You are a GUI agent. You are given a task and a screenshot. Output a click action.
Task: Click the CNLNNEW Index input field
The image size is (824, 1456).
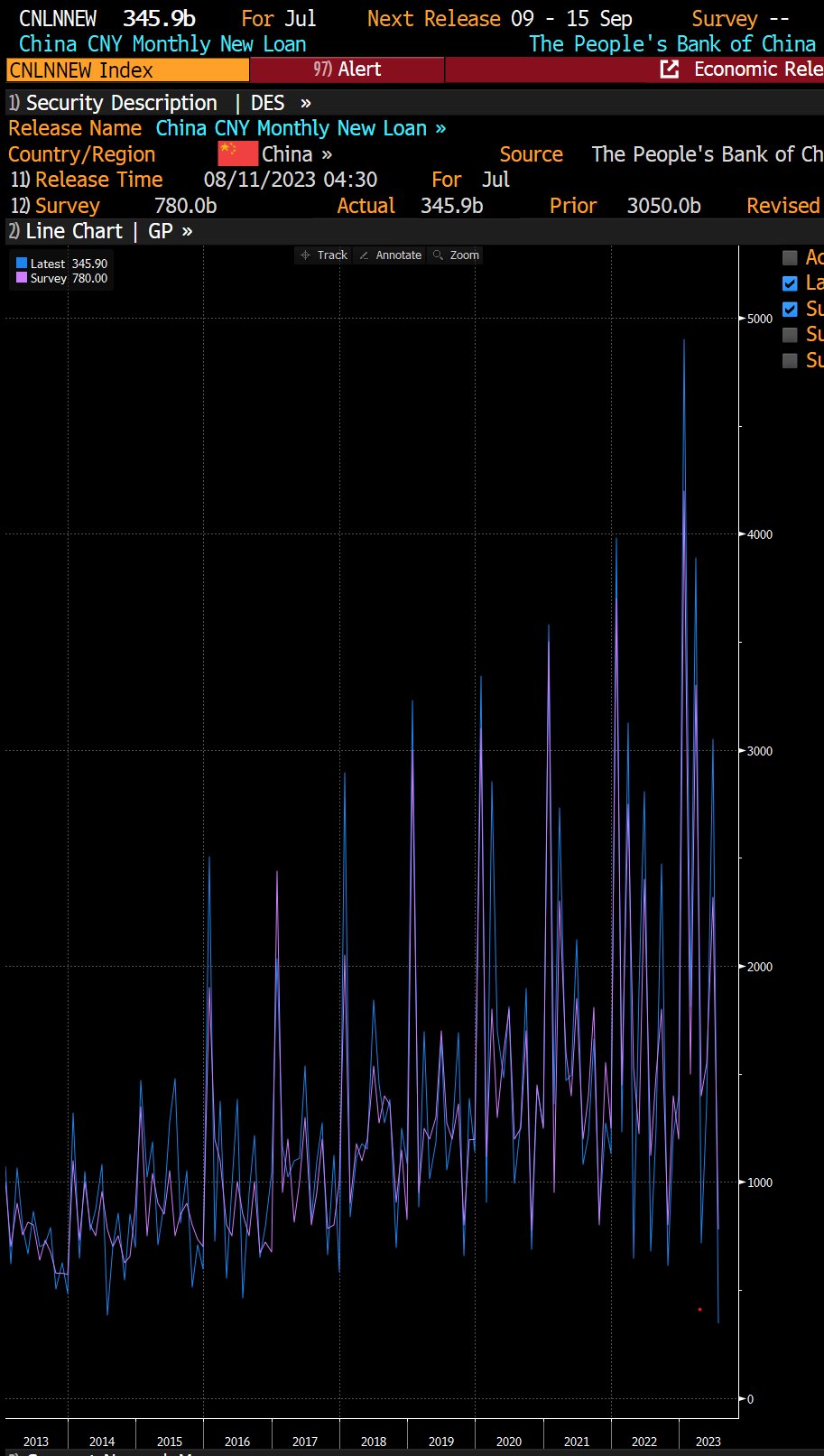coord(127,70)
